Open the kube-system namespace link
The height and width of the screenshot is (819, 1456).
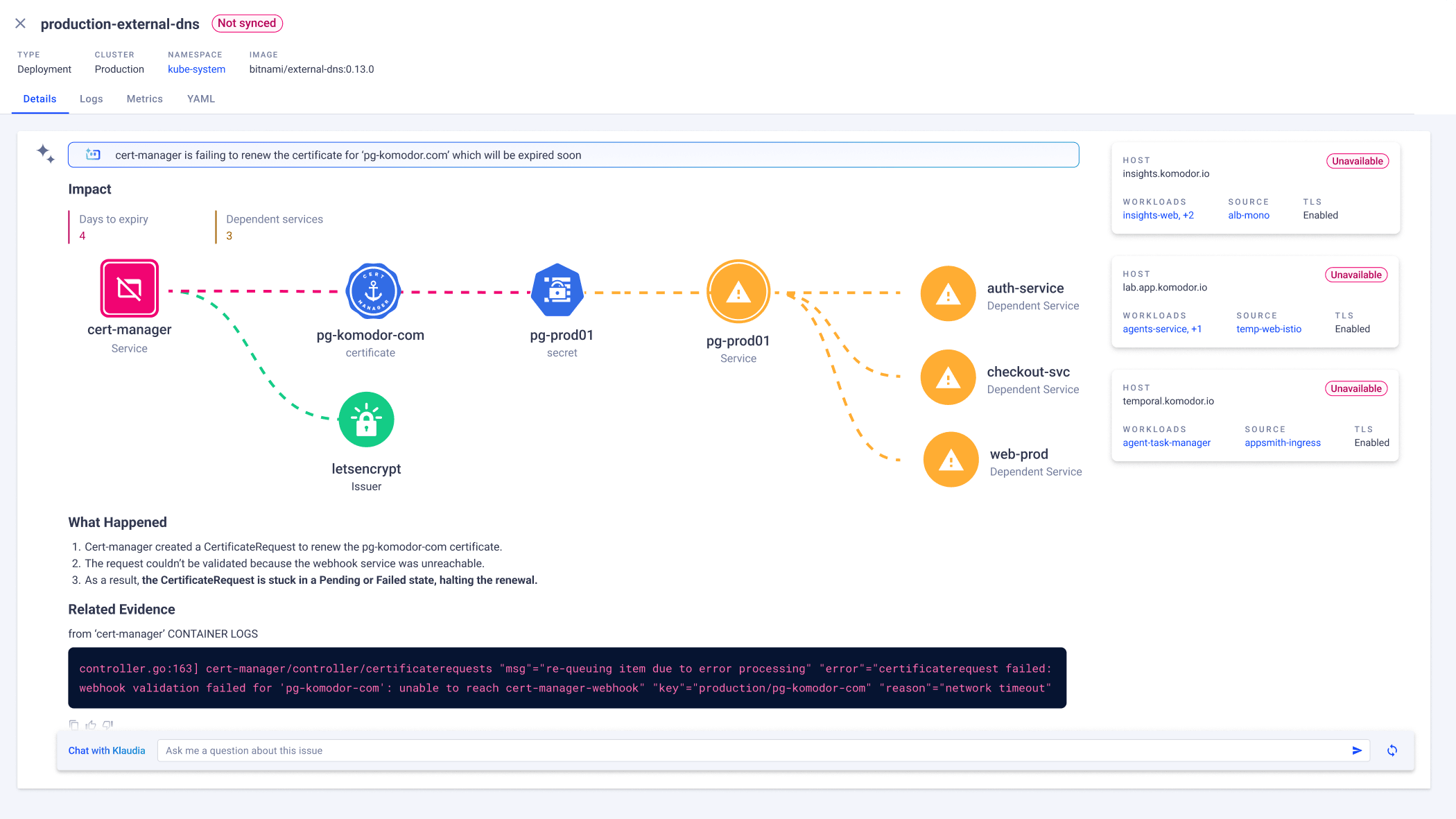[x=196, y=69]
